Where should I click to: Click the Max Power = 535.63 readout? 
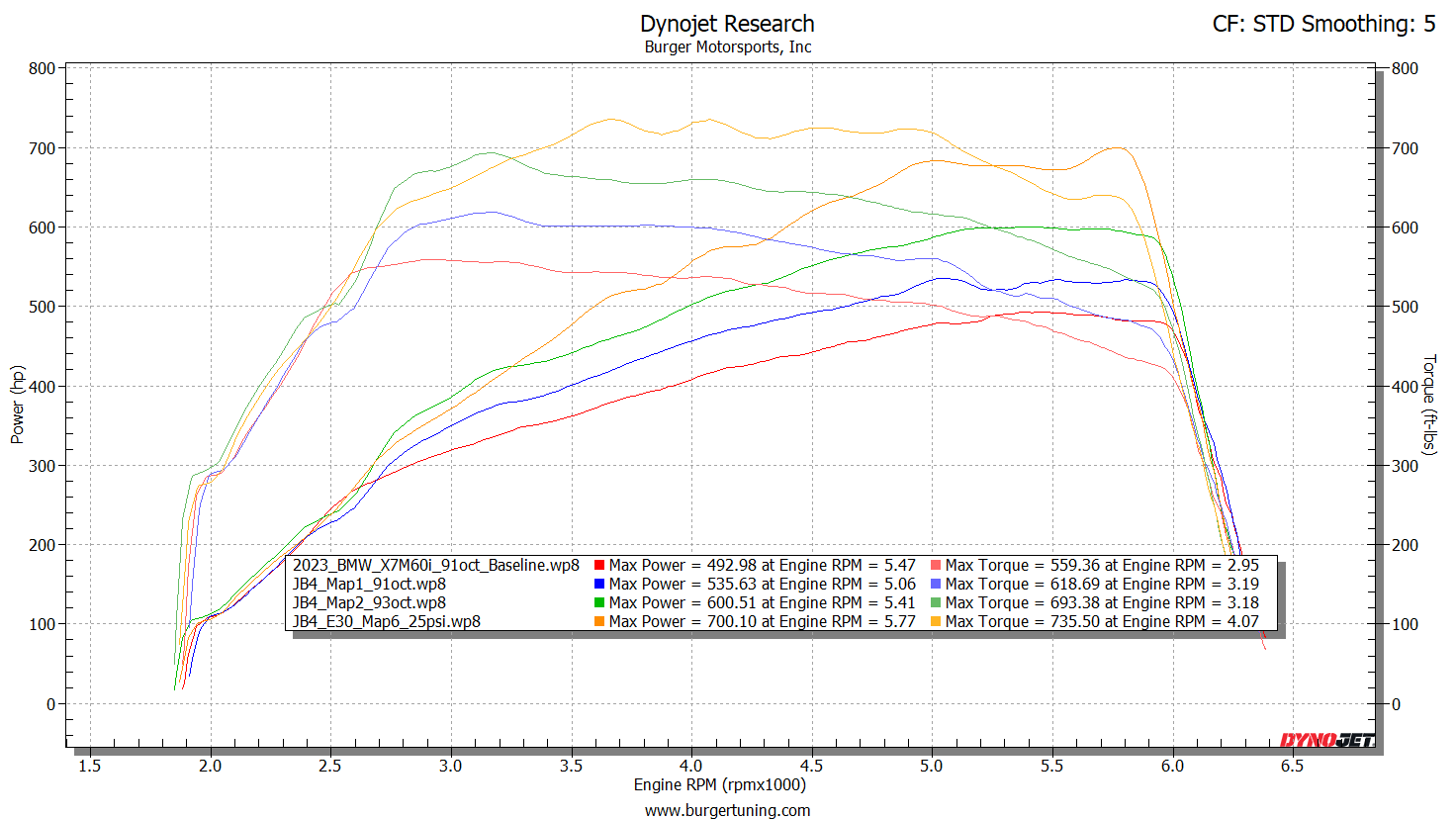coord(763,585)
